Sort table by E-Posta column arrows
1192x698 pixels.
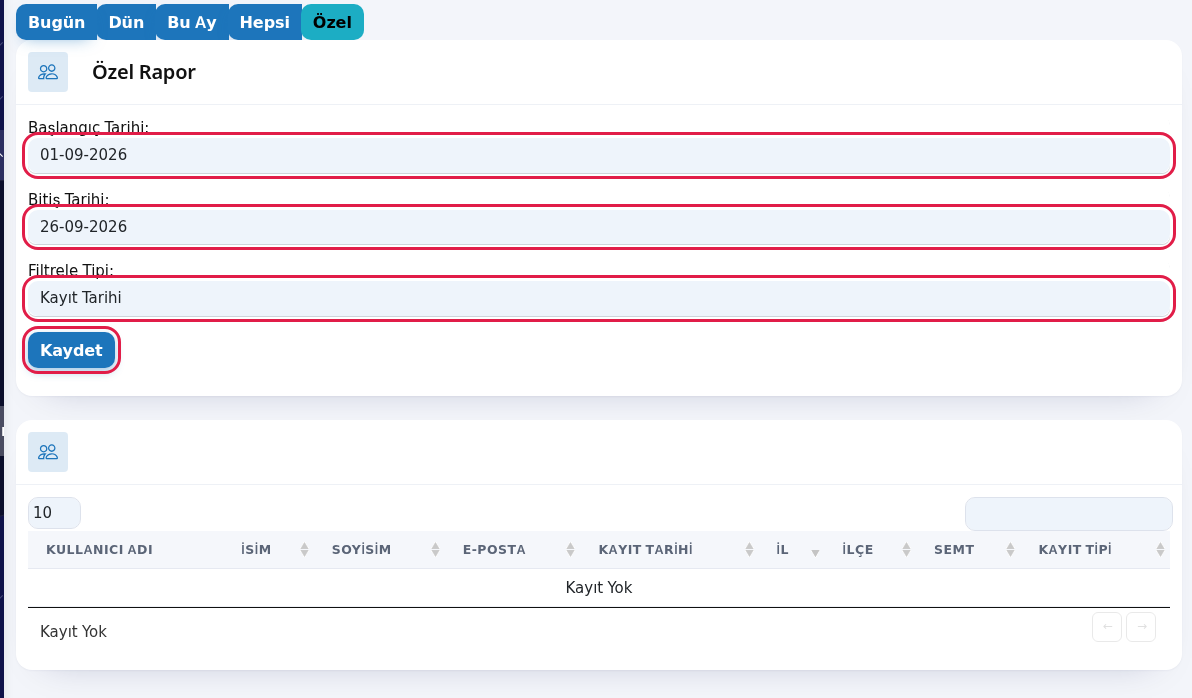570,550
